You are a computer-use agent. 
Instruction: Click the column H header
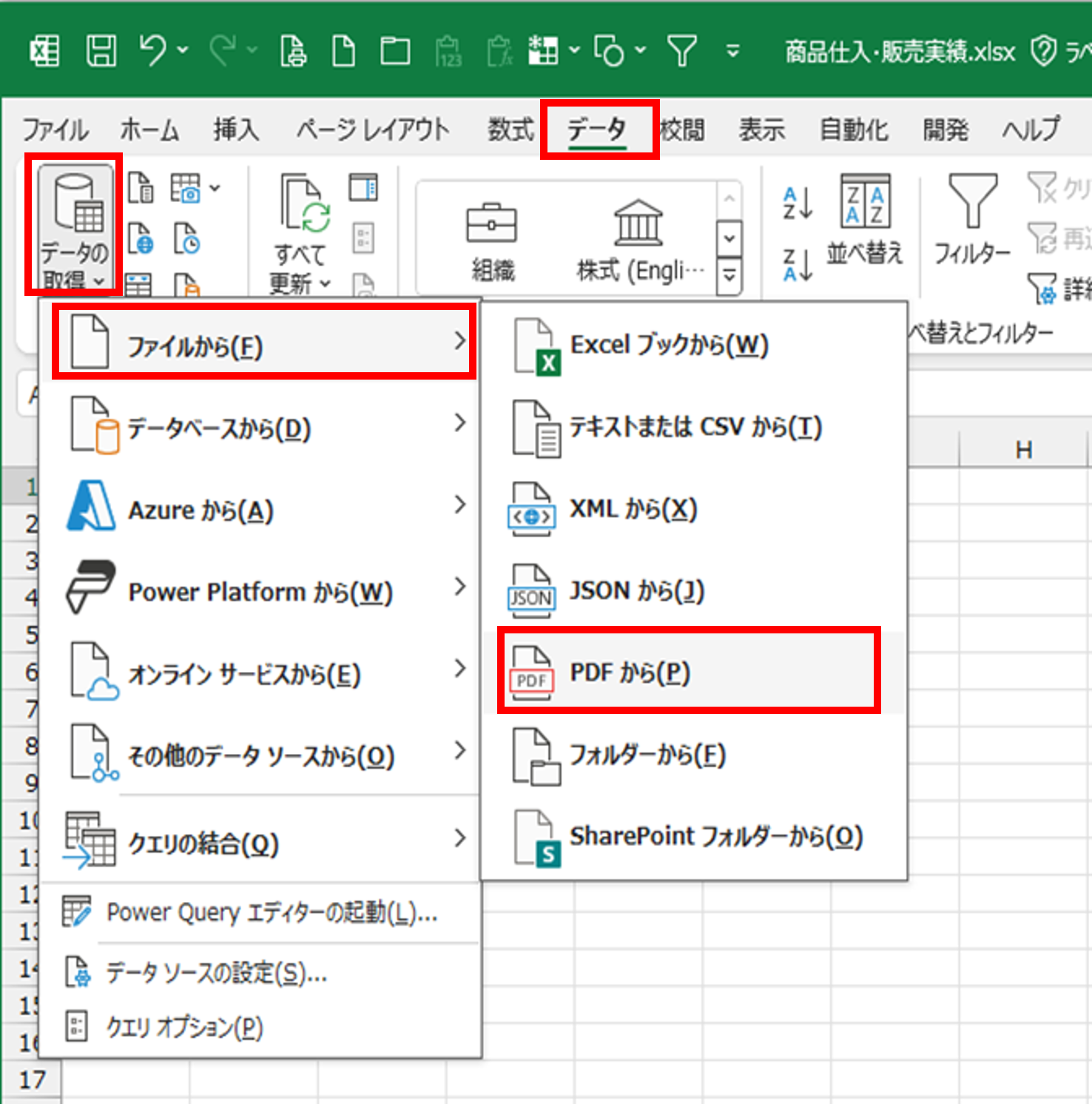[x=1023, y=450]
